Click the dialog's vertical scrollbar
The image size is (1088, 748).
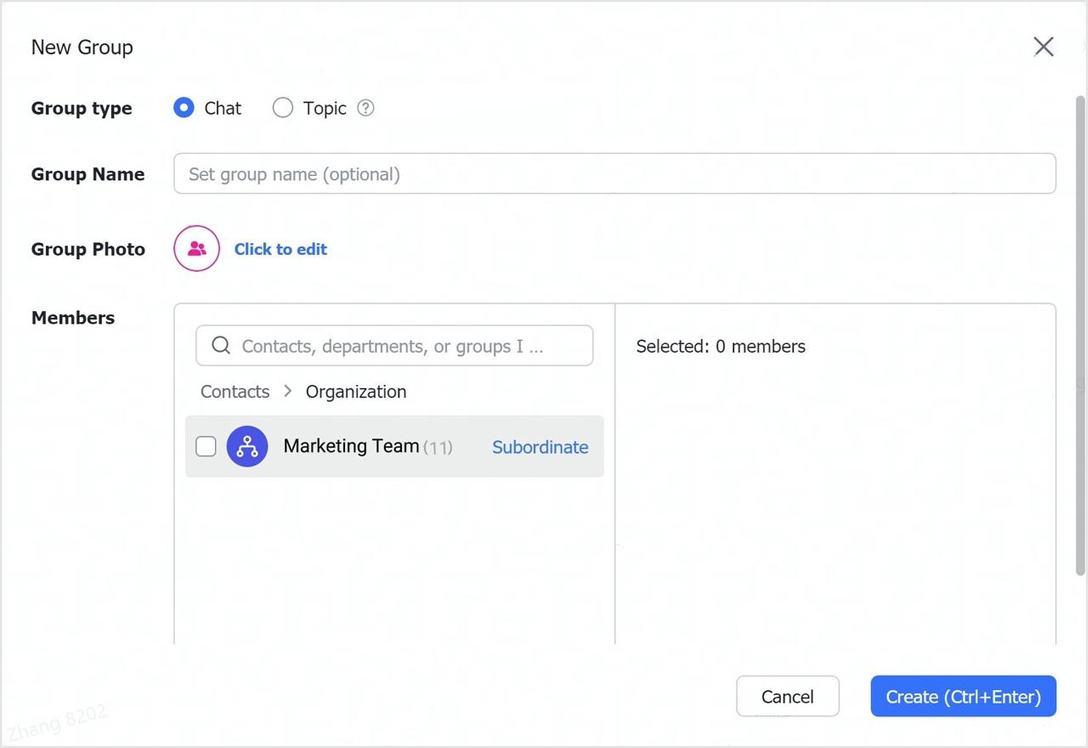[x=1080, y=335]
